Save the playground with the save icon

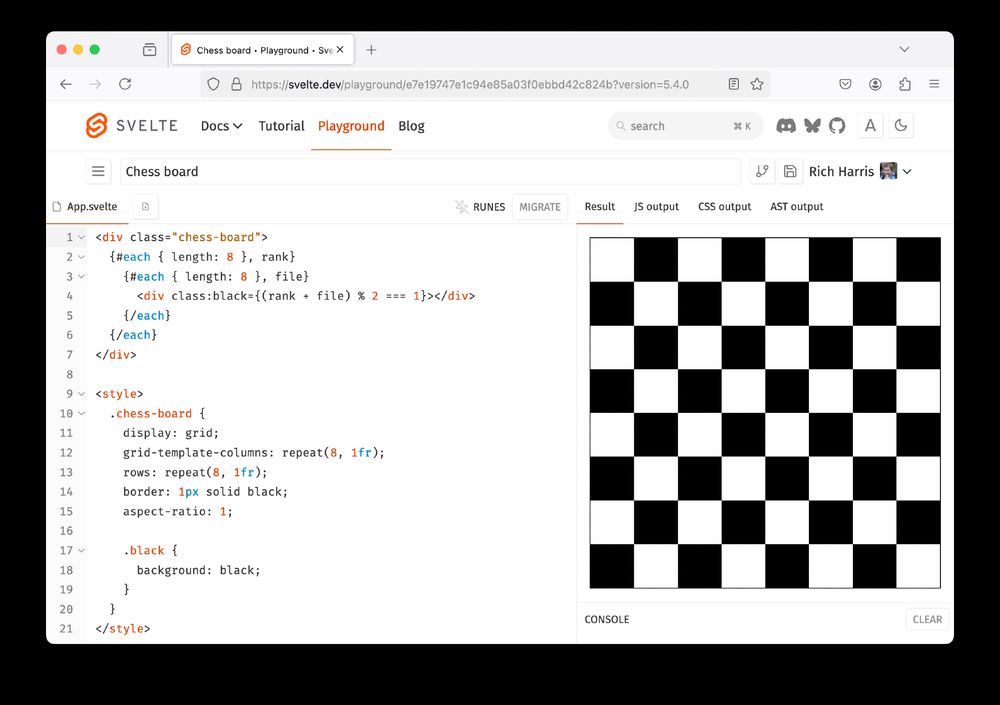[790, 171]
